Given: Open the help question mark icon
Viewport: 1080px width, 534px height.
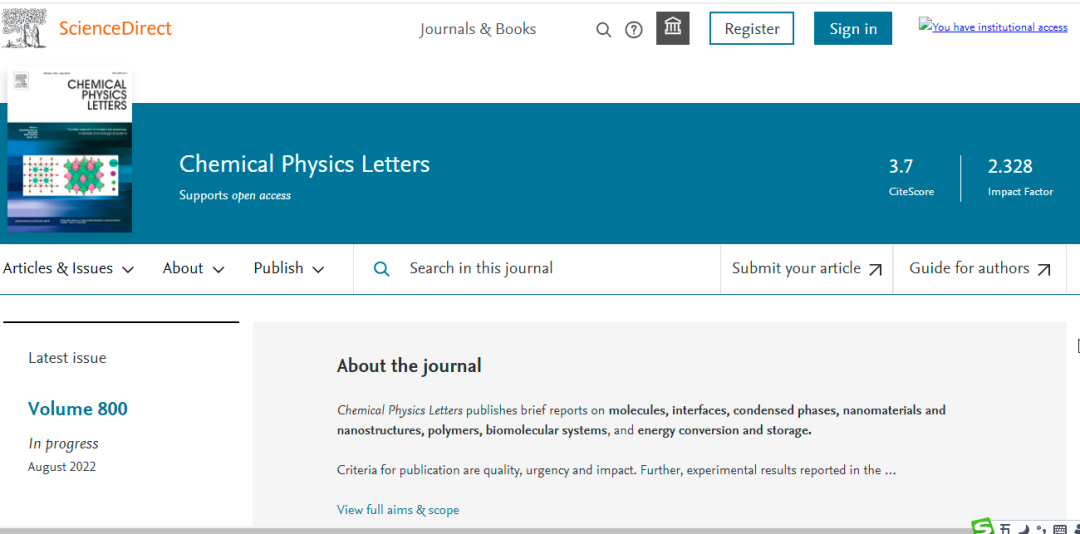Looking at the screenshot, I should click(633, 30).
